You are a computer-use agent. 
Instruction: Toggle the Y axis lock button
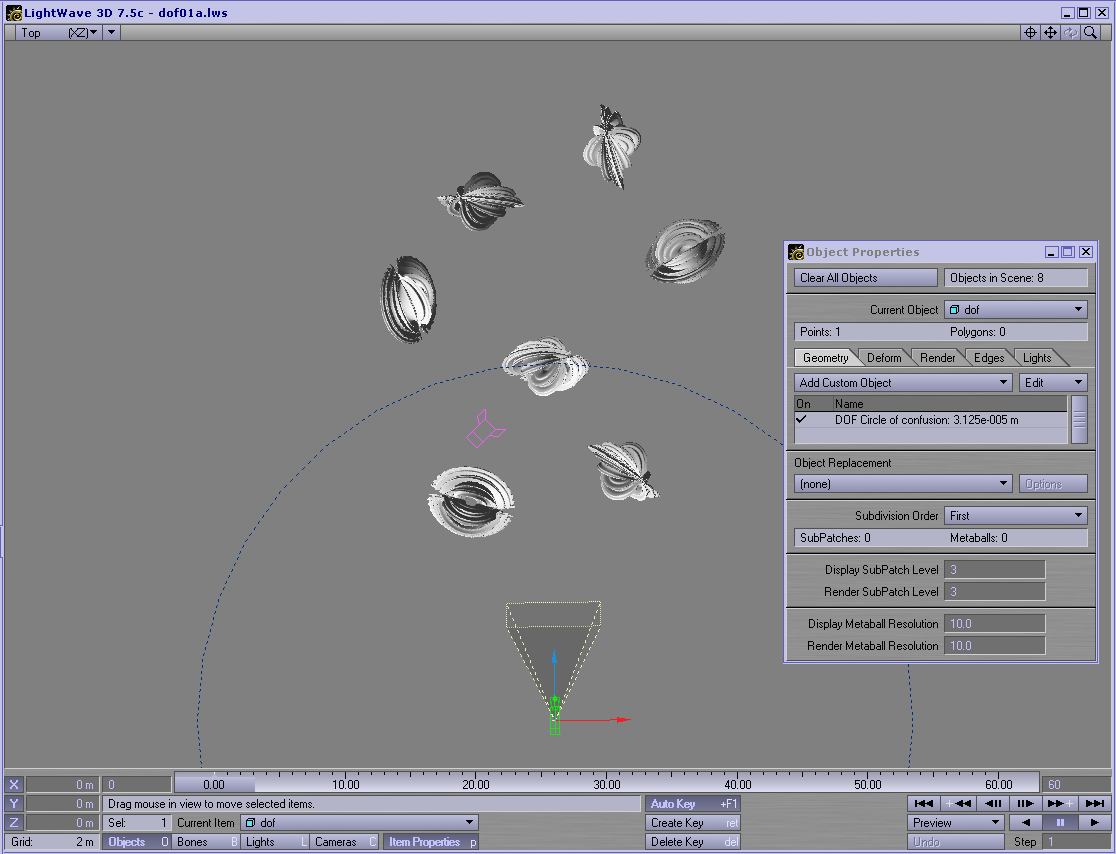pos(14,803)
